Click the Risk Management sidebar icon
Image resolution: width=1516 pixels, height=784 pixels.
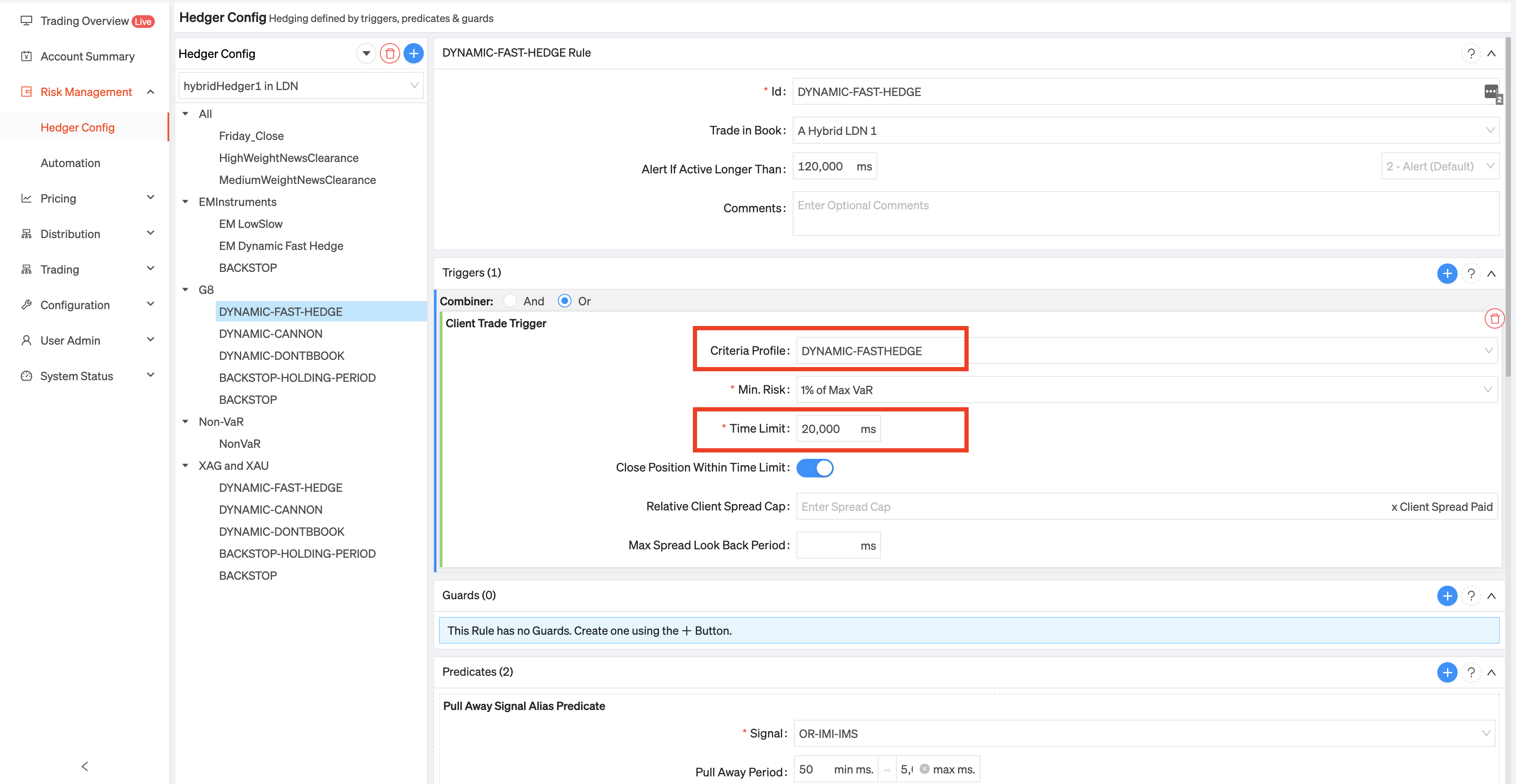pyautogui.click(x=26, y=92)
